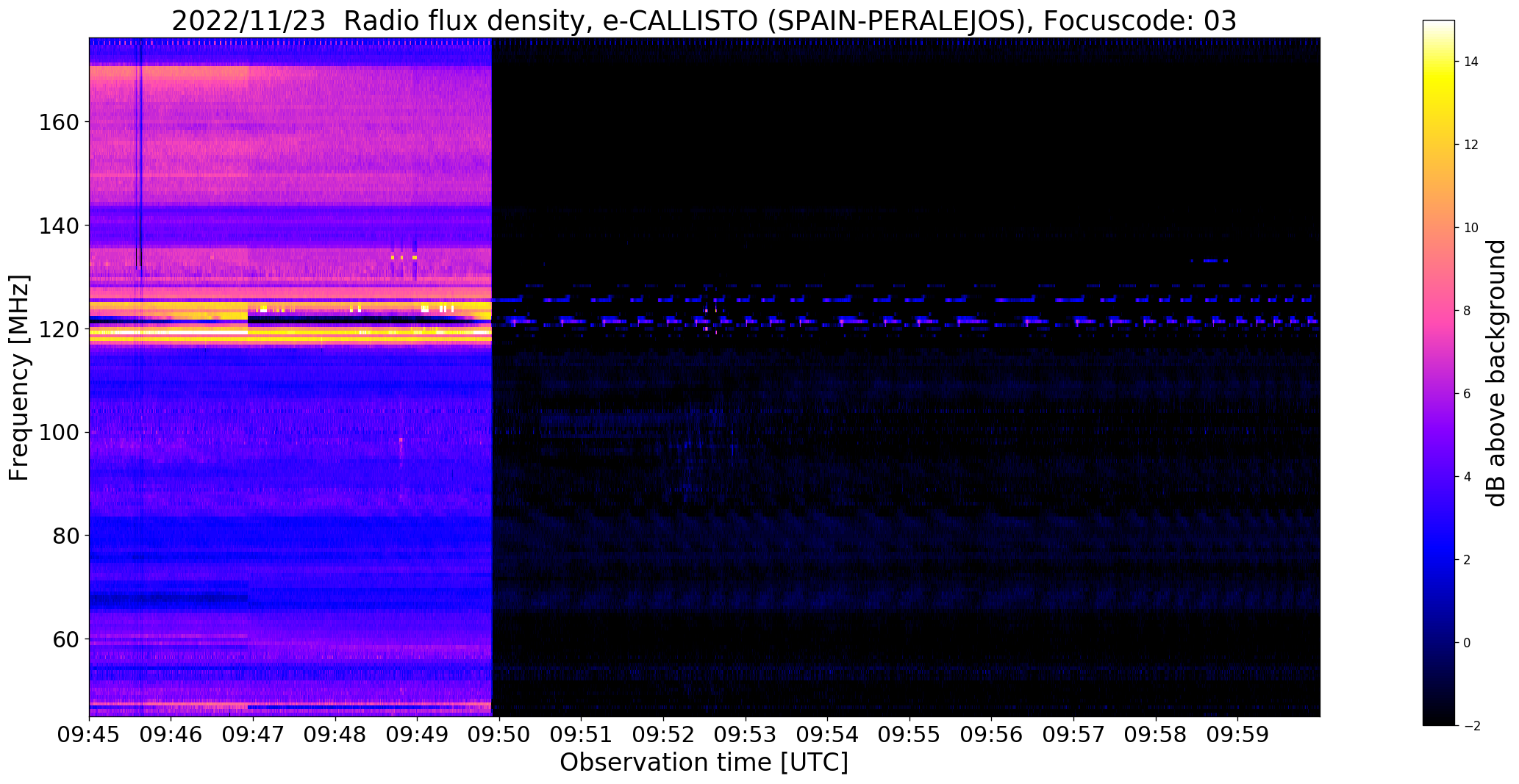This screenshot has height=784, width=1519.
Task: Click the dark vertical spike near 09:45:40
Action: (x=140, y=156)
